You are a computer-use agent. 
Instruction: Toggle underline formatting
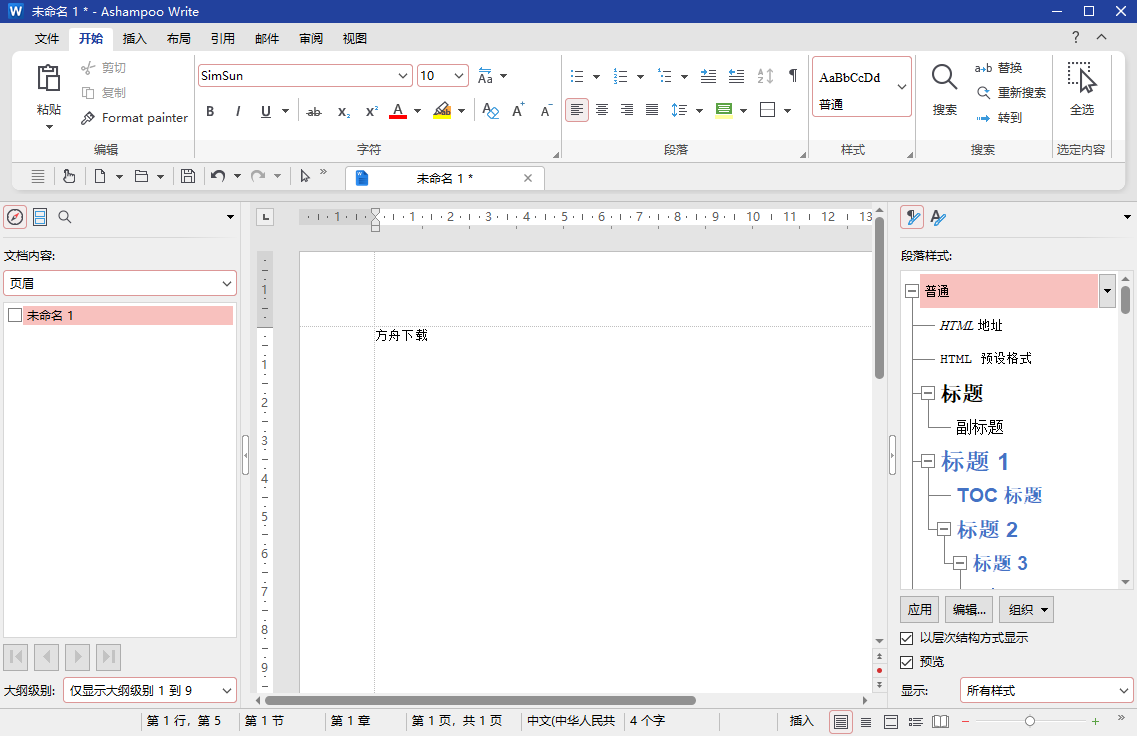coord(265,111)
